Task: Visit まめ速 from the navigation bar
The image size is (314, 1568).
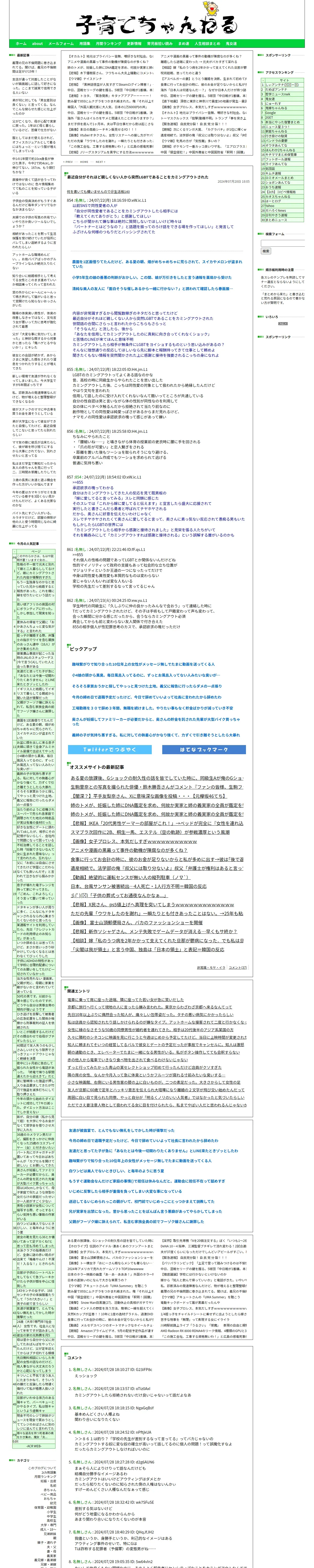Action: 183,44
